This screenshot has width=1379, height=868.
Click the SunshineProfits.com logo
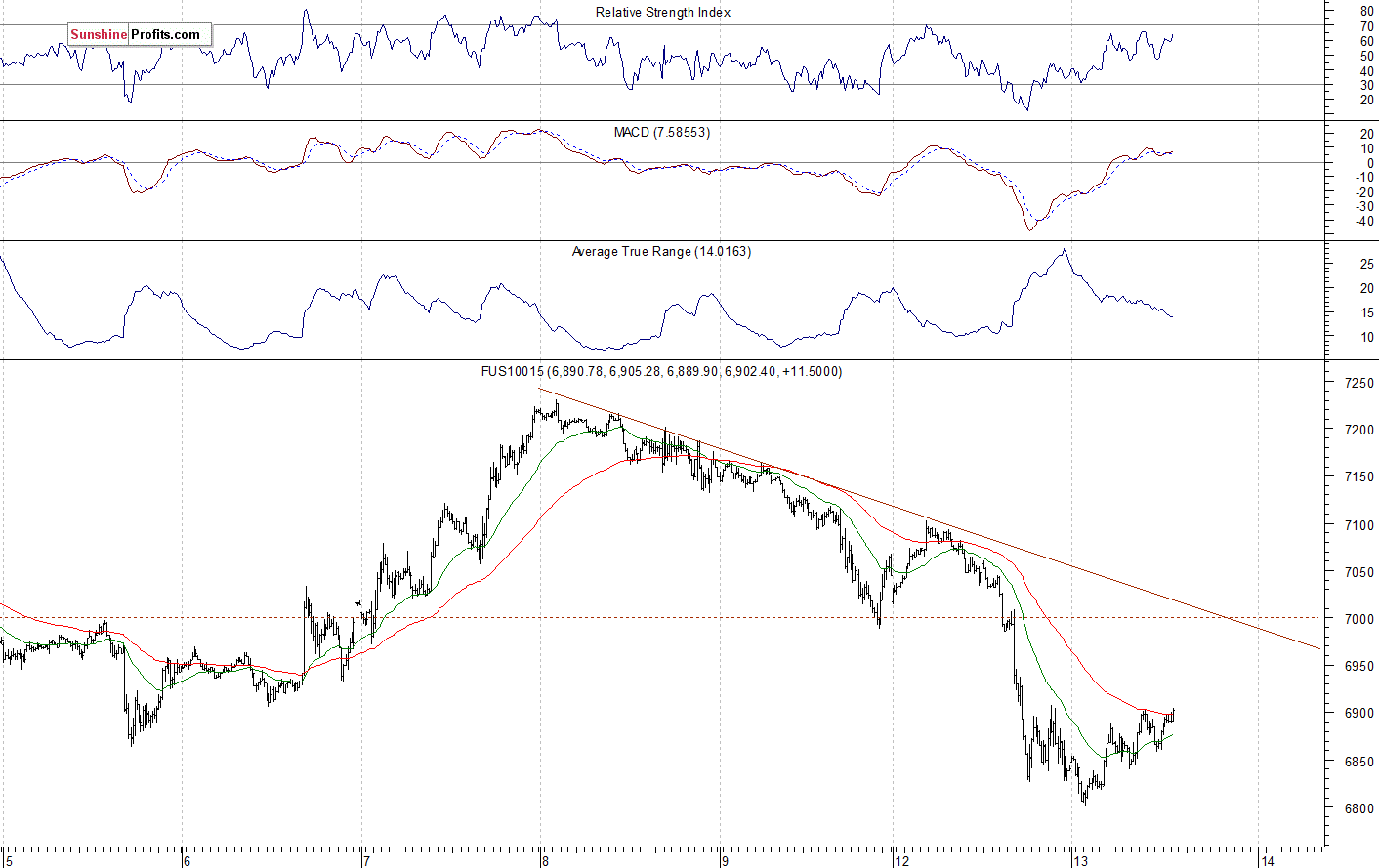click(140, 35)
